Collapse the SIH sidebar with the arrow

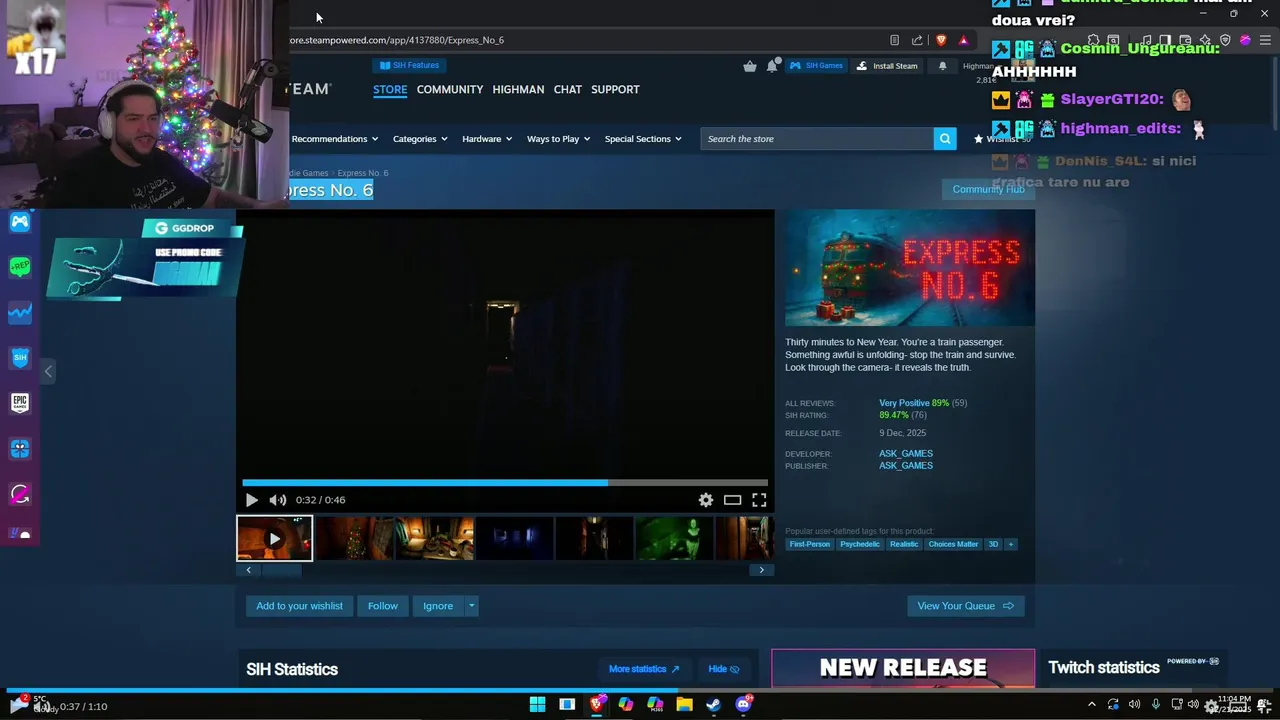(48, 371)
